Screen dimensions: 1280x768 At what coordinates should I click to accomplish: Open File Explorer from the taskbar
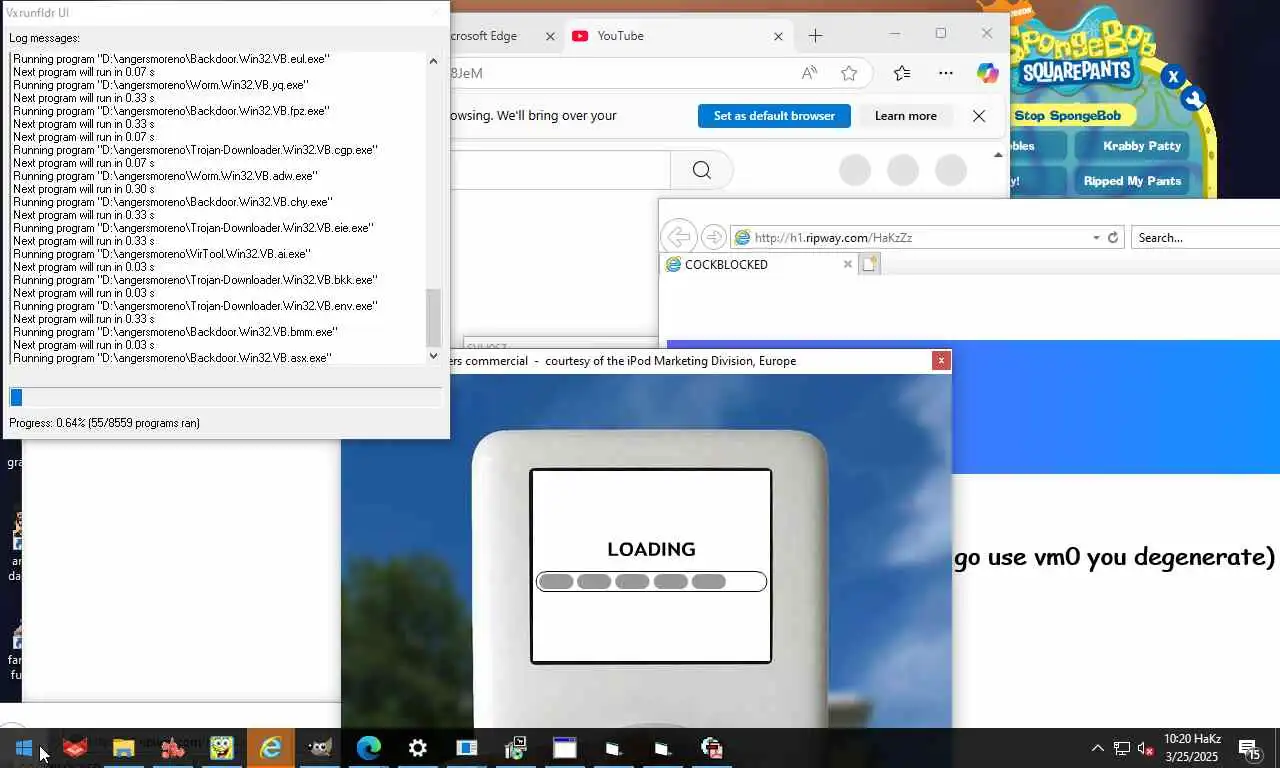click(123, 748)
